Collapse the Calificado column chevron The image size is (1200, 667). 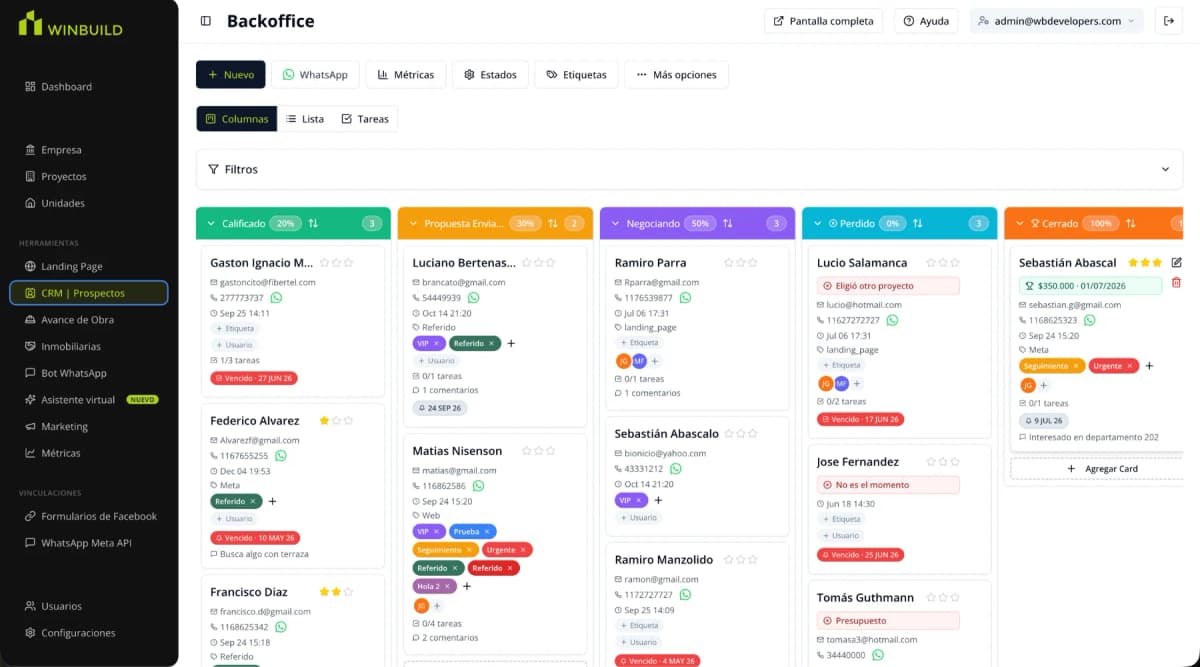point(211,223)
